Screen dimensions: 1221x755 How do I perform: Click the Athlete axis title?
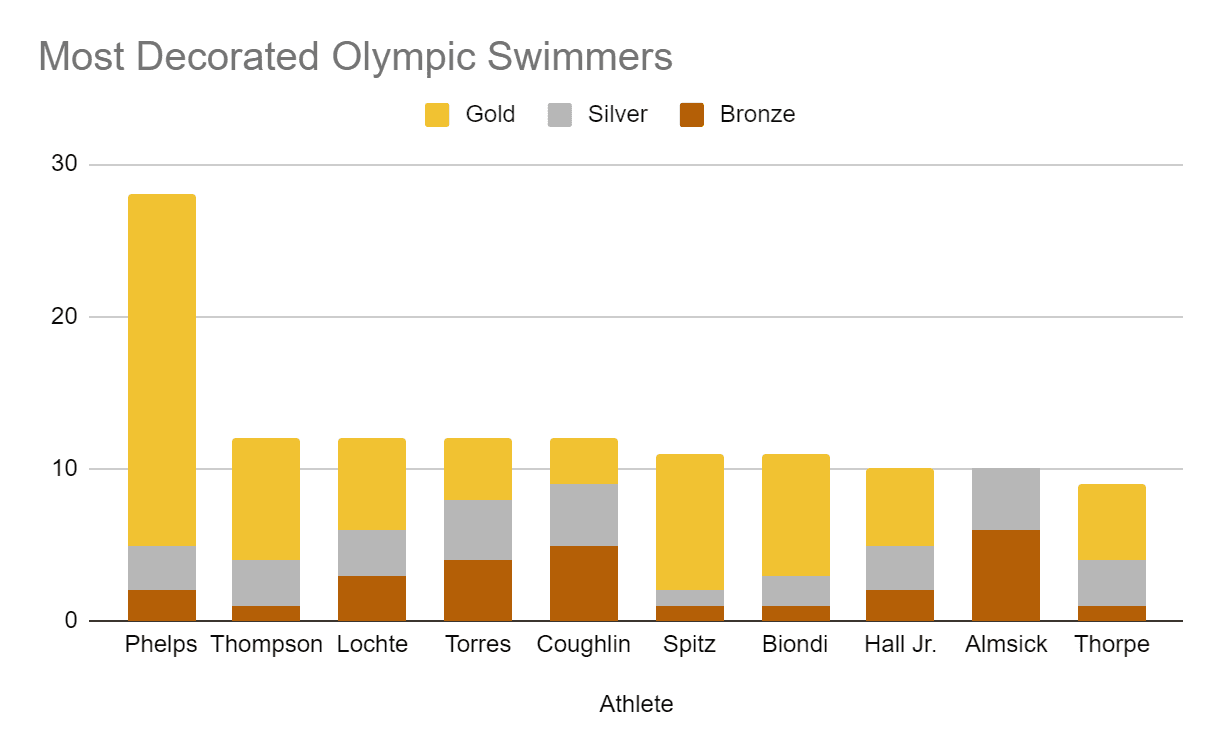pos(636,704)
